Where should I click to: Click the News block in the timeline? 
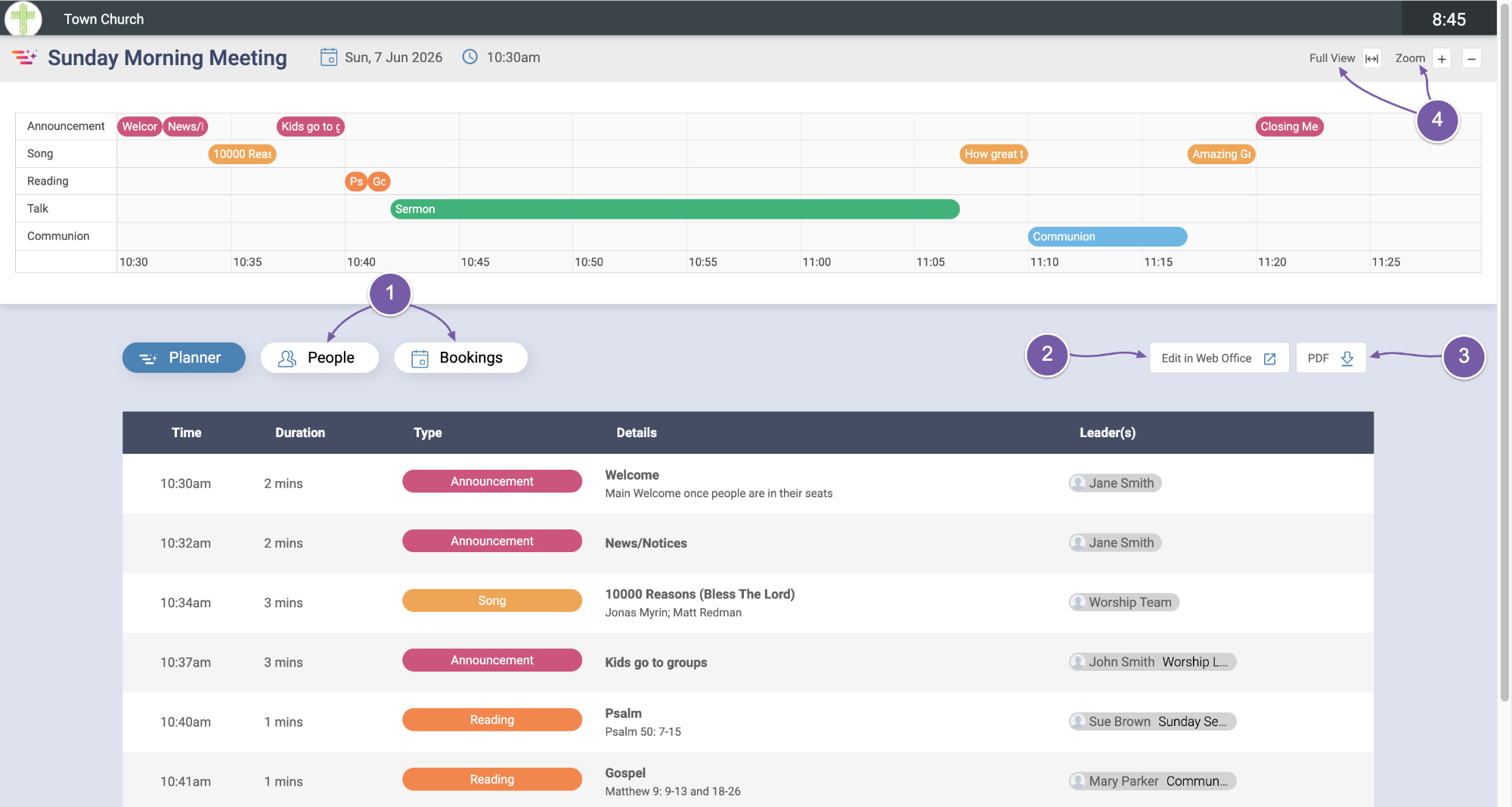click(185, 126)
